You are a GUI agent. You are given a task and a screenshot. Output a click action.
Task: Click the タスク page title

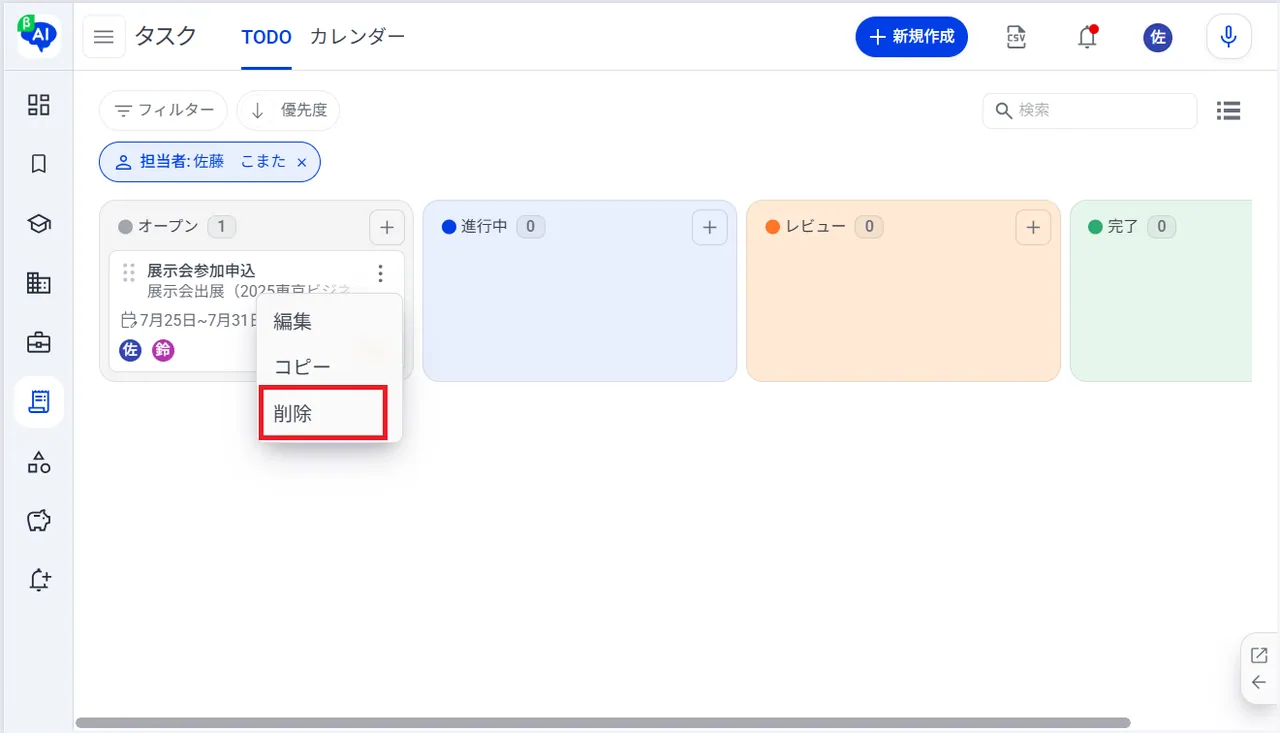click(x=166, y=37)
